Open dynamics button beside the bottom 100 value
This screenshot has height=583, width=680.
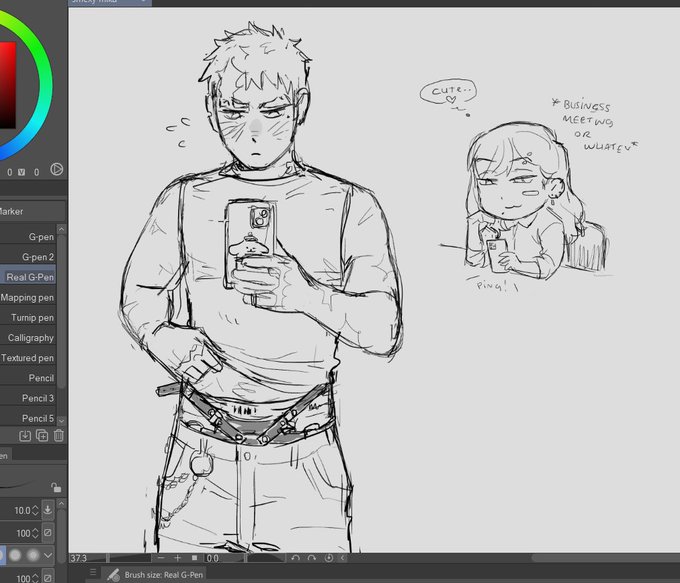click(48, 578)
